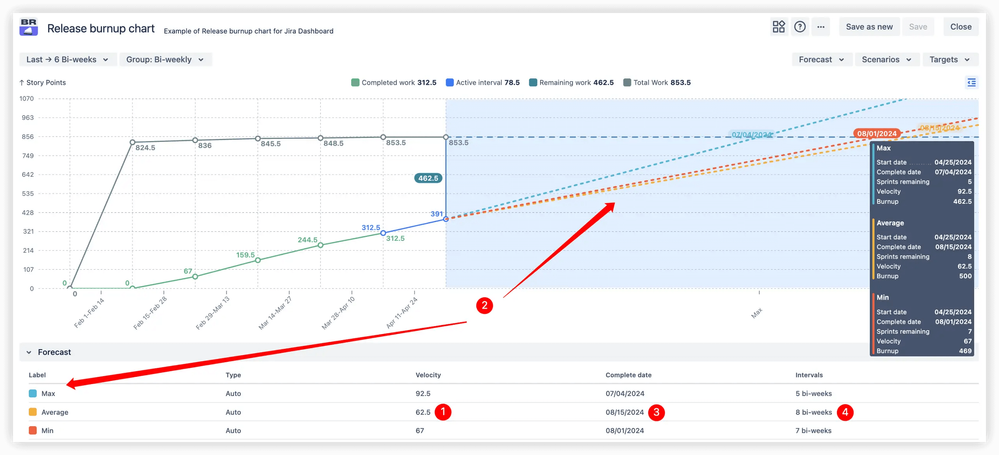Screen dimensions: 999x455
Task: Toggle the side panel collapse icon
Action: pyautogui.click(x=971, y=83)
